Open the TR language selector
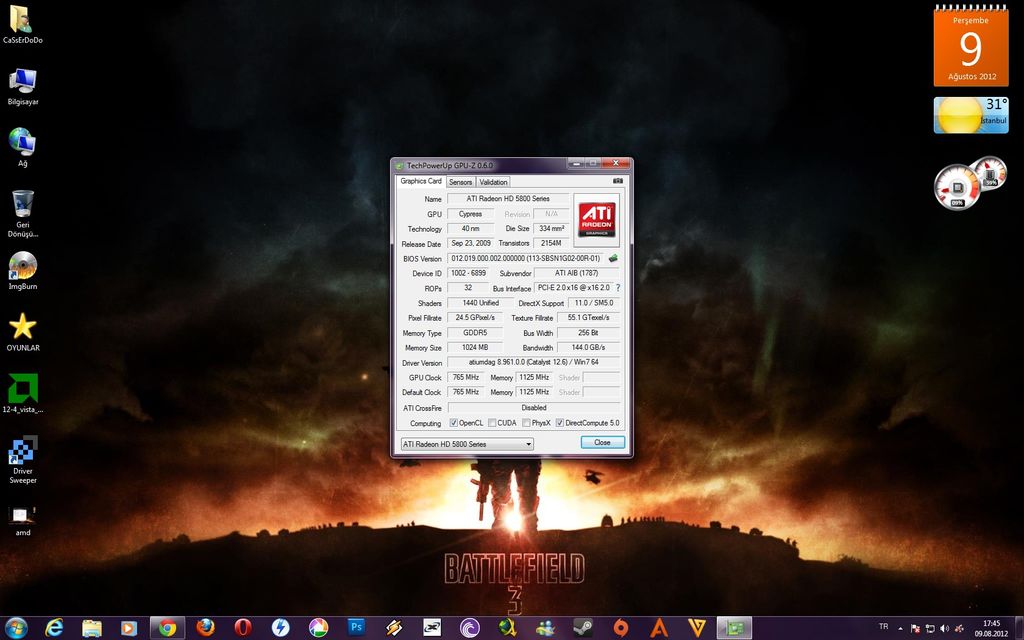Image resolution: width=1024 pixels, height=640 pixels. [884, 627]
